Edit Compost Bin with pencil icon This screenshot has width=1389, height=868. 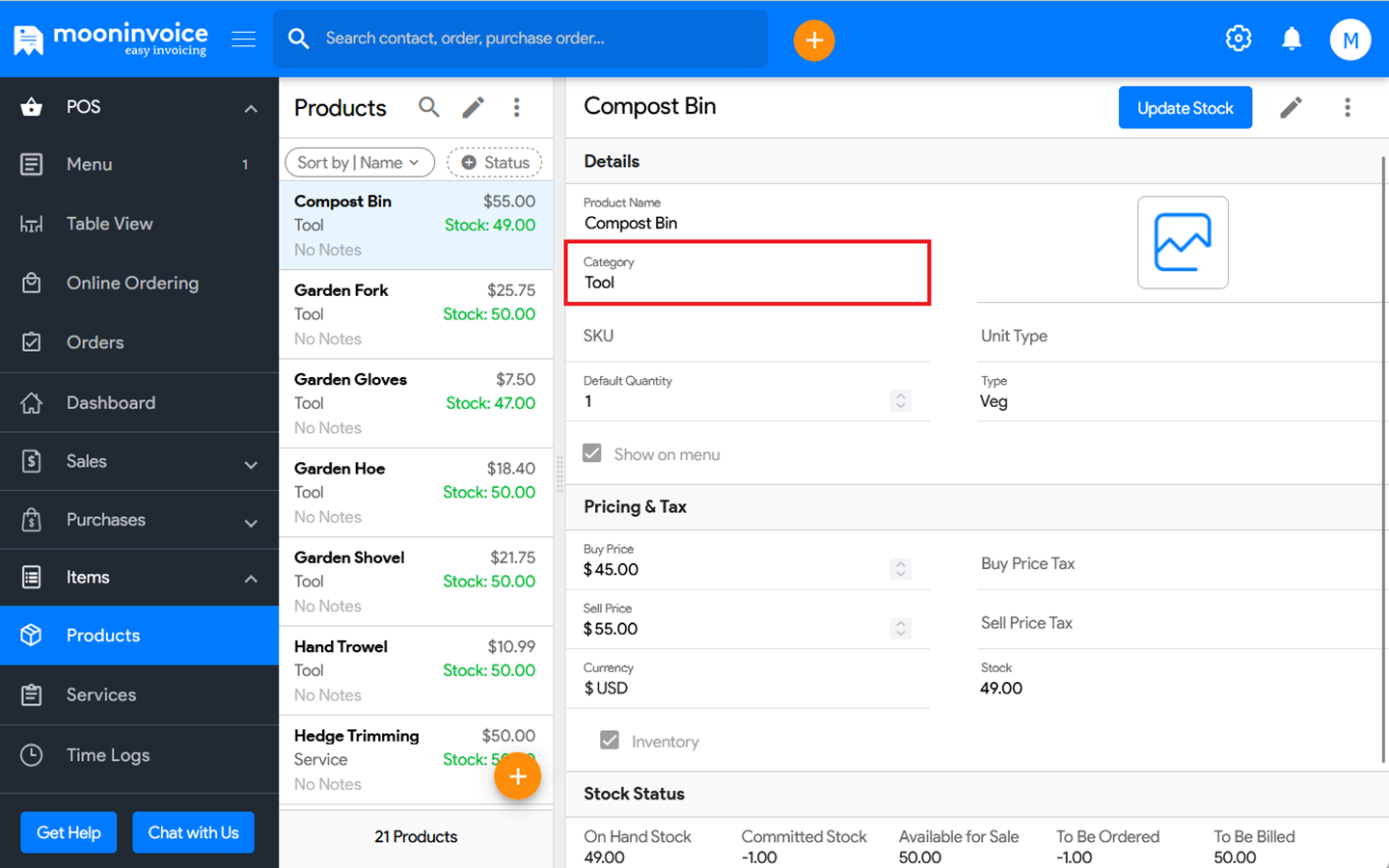pyautogui.click(x=1291, y=107)
